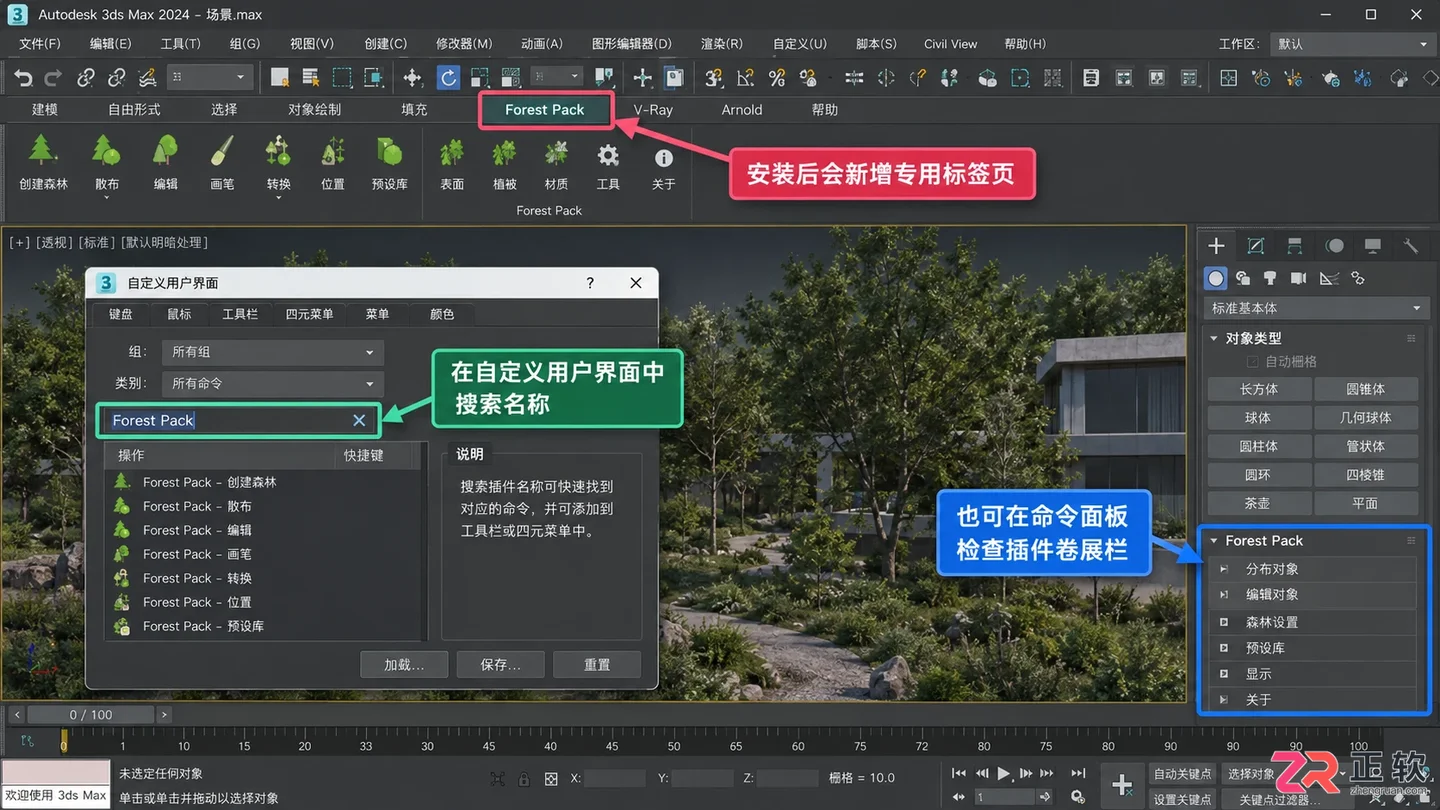Screen dimensions: 1440x810
Task: Open the Motion panel icon
Action: (x=1334, y=246)
